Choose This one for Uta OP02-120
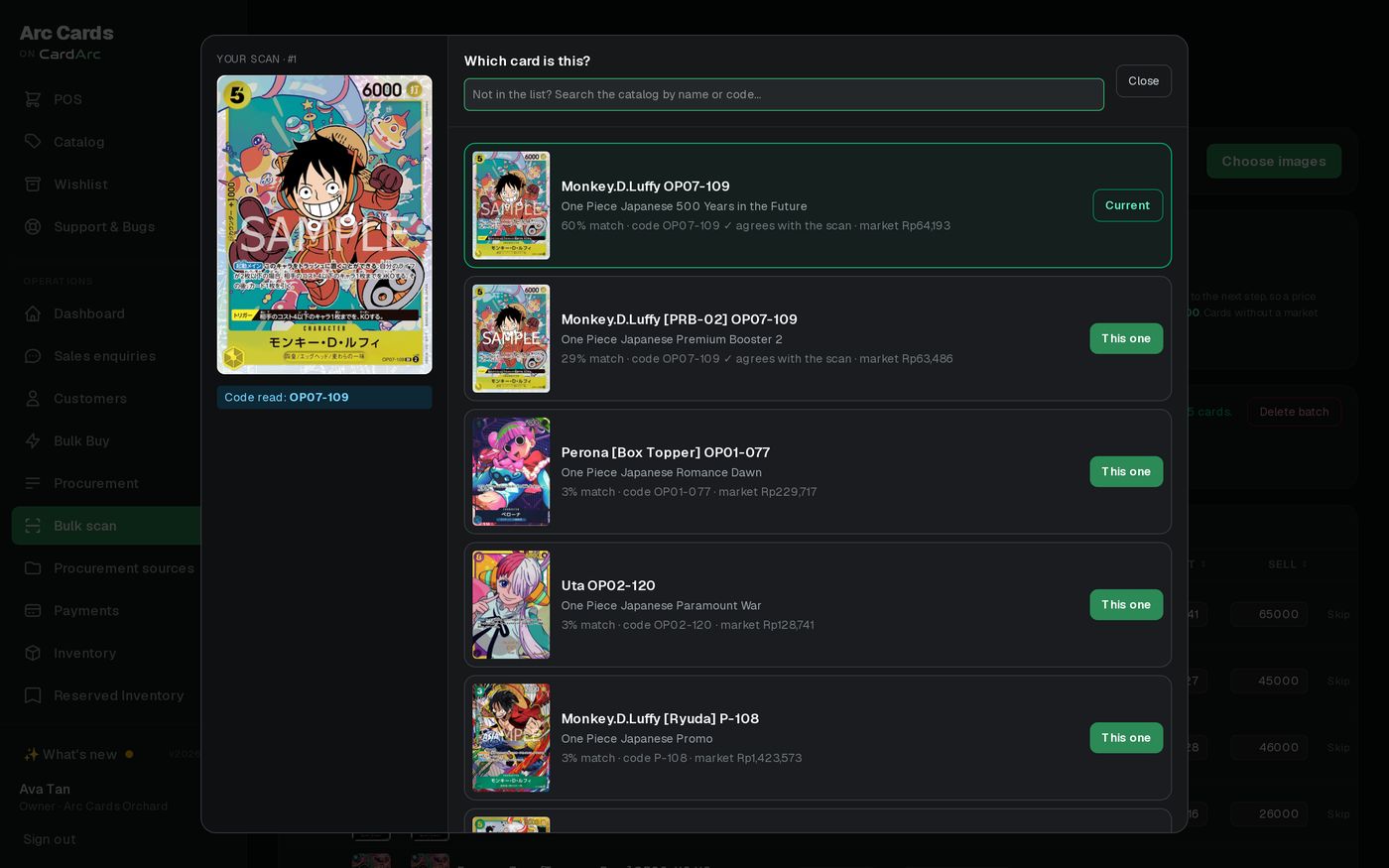The height and width of the screenshot is (868, 1389). click(x=1126, y=604)
